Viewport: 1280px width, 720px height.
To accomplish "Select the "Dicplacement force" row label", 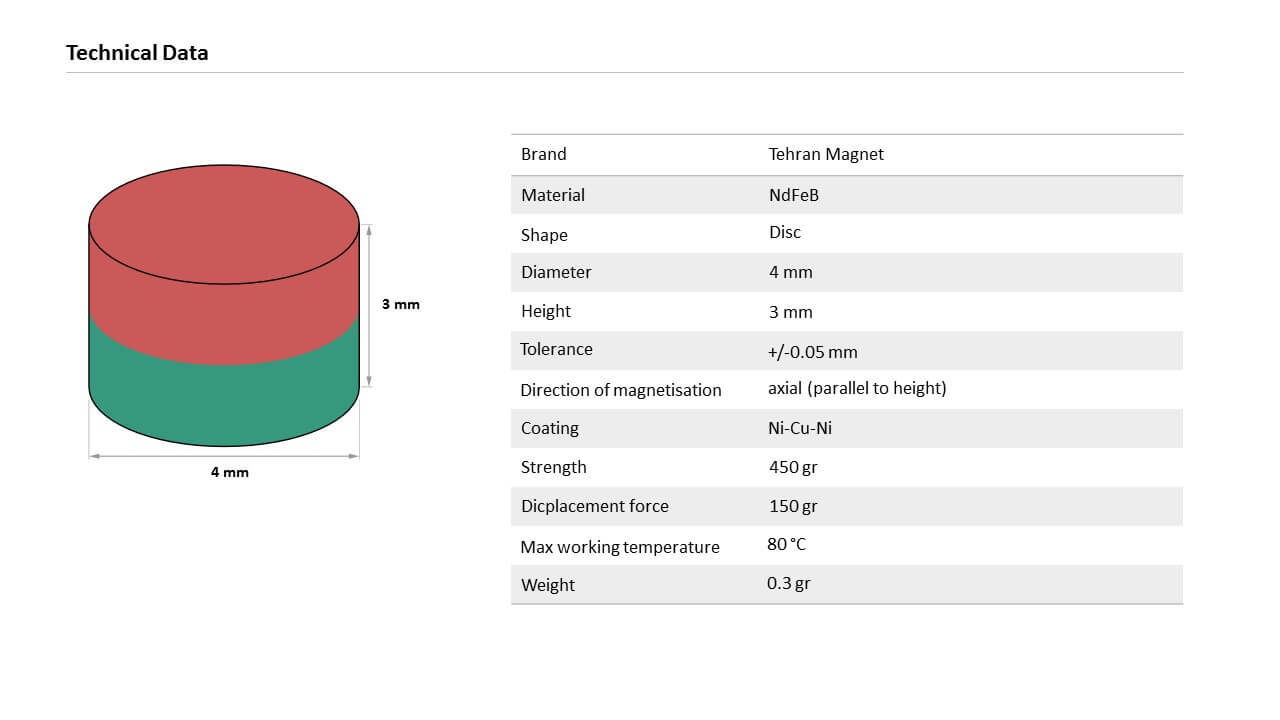I will [594, 506].
